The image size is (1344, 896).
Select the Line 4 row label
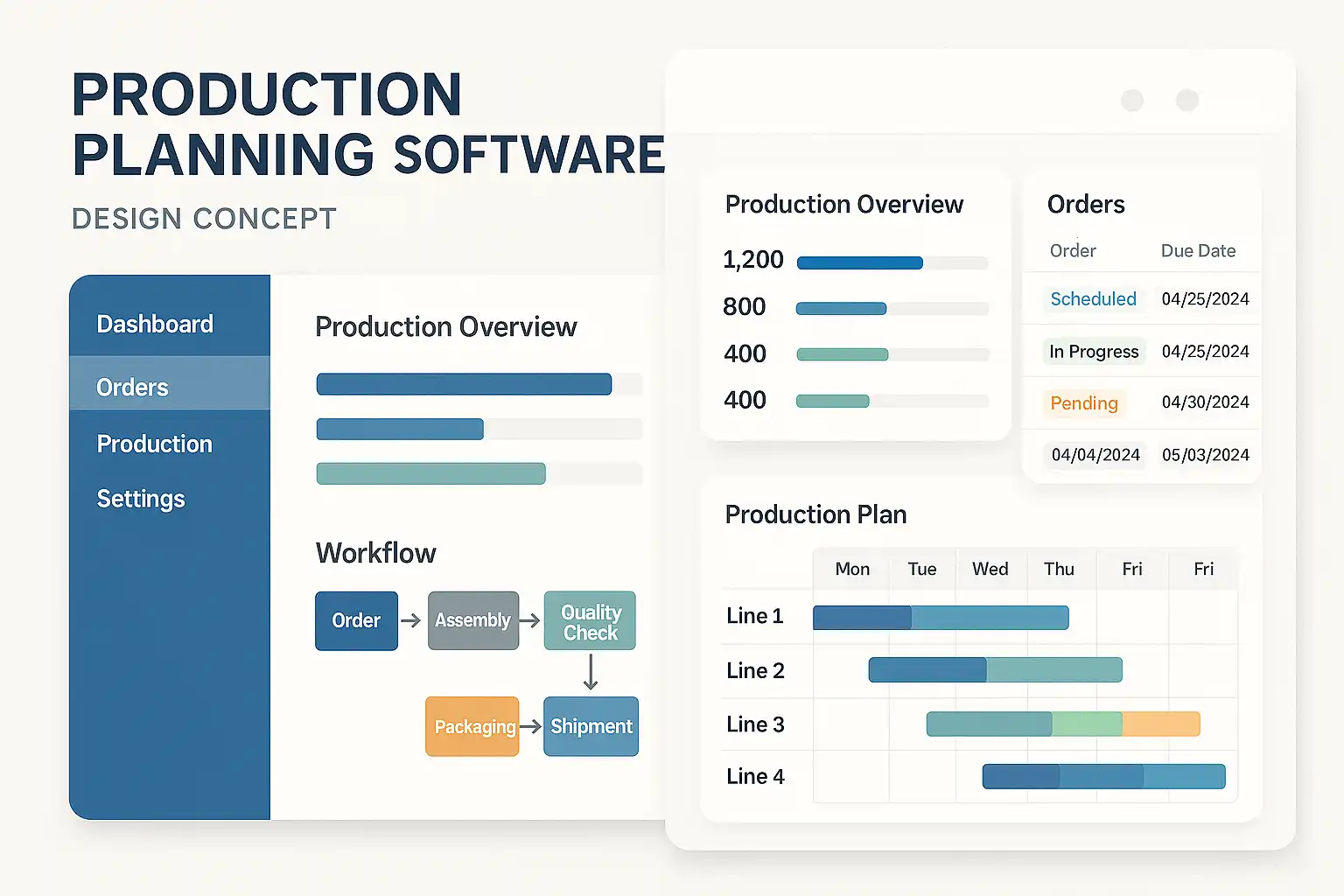tap(755, 776)
